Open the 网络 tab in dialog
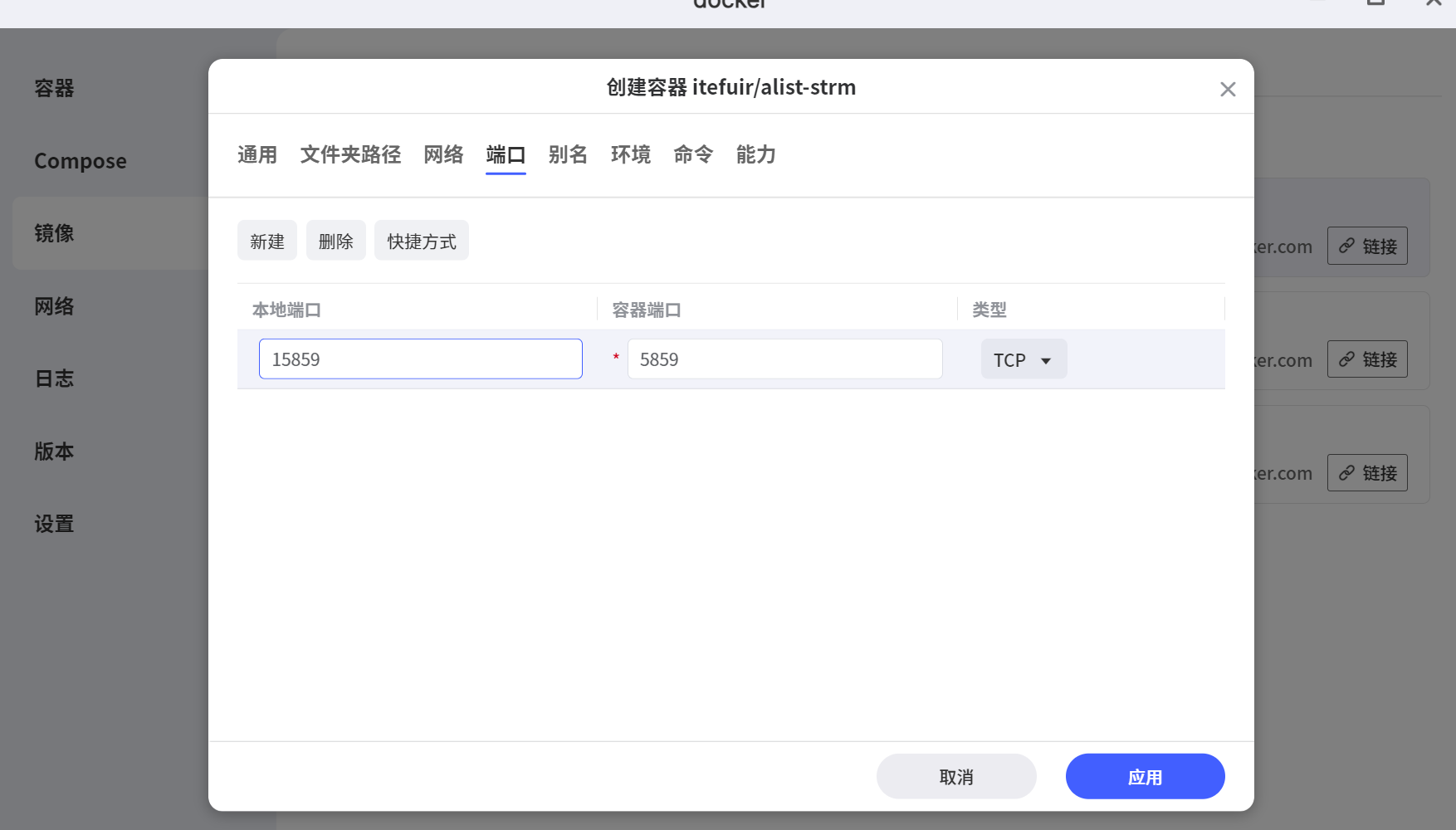The image size is (1456, 830). [x=443, y=155]
